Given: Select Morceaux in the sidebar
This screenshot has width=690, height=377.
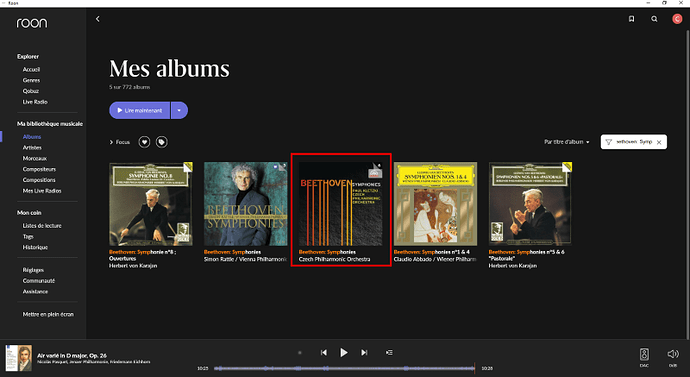Looking at the screenshot, I should coord(35,158).
